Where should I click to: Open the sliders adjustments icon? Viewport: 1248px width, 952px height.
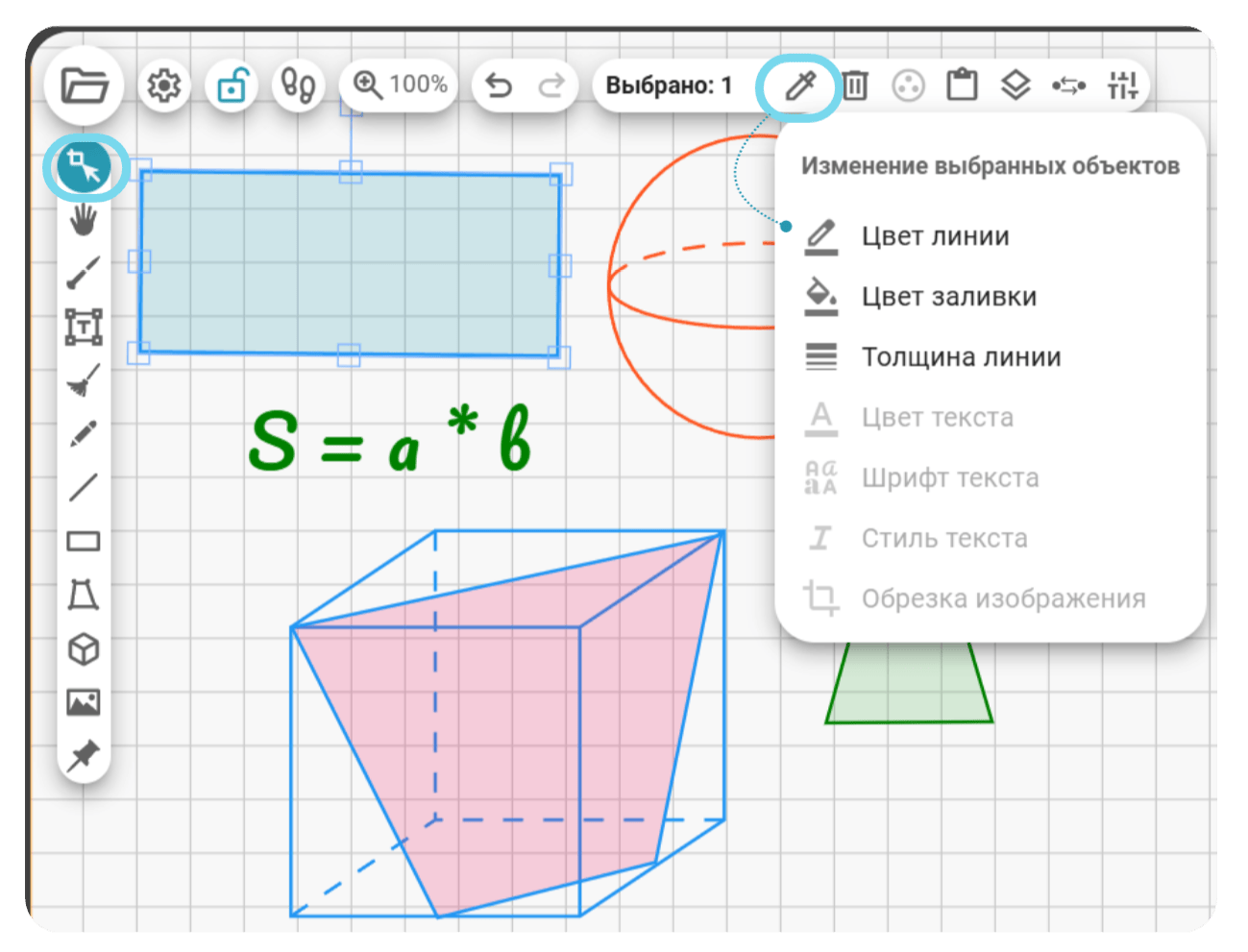(x=1122, y=85)
